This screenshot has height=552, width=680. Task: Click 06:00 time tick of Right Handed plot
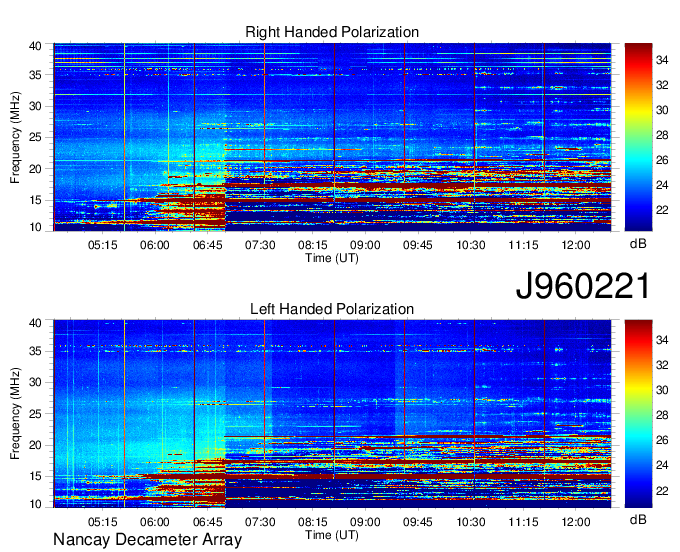pos(154,245)
